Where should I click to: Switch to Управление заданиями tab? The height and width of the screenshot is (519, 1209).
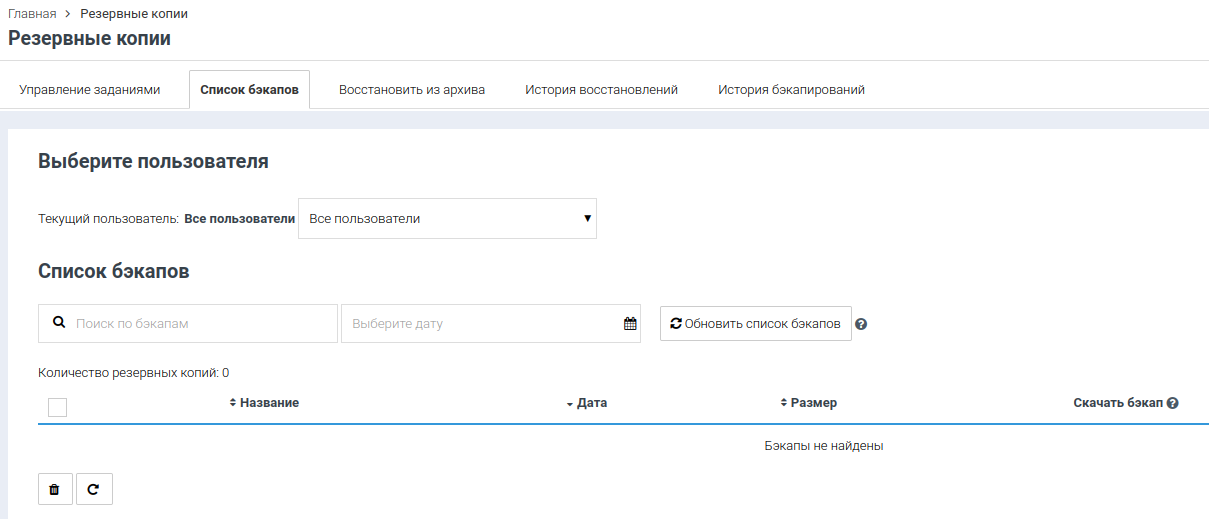(90, 90)
